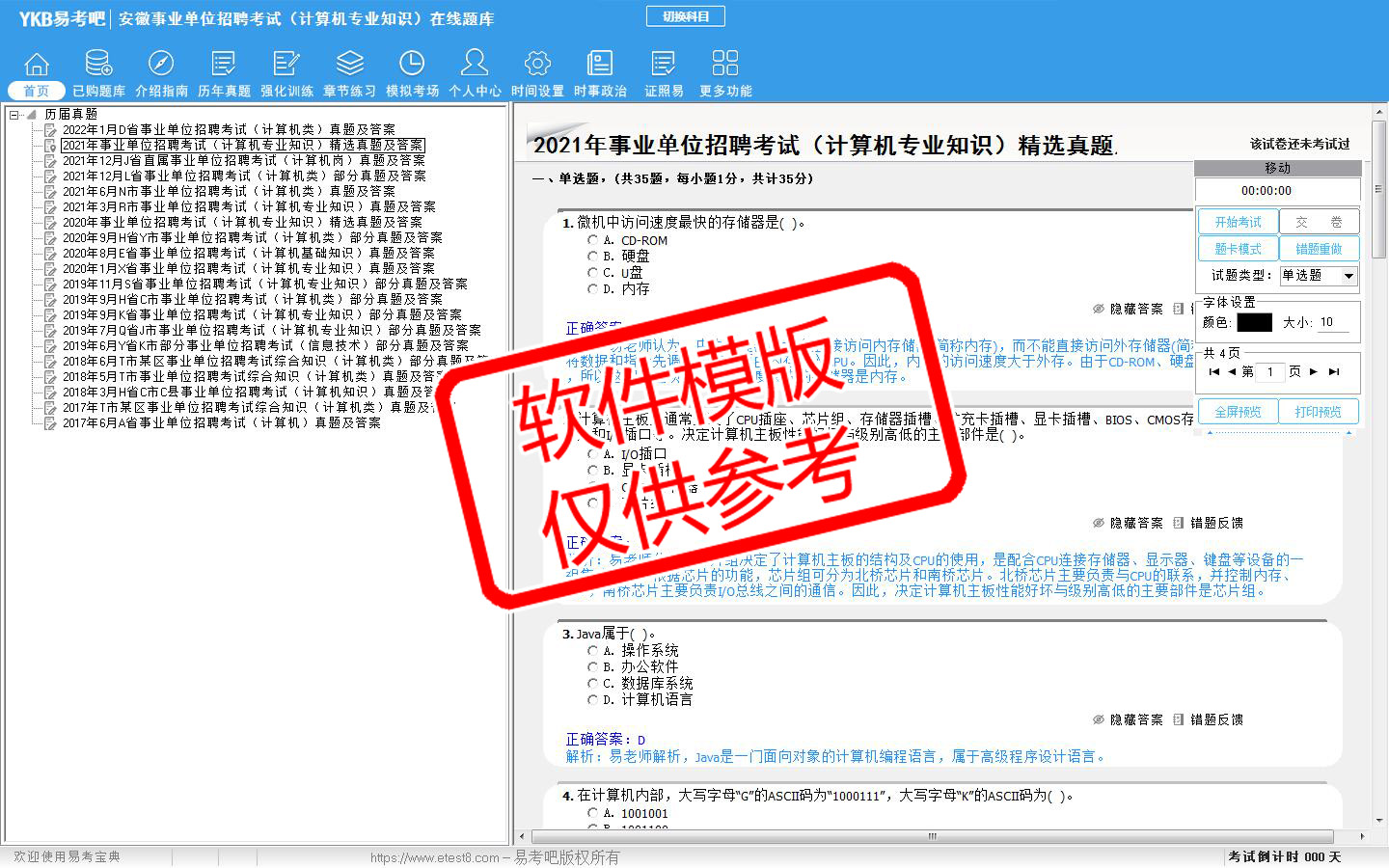Viewport: 1389px width, 868px height.
Task: Select option A. CD-ROM for question 1
Action: tap(593, 240)
